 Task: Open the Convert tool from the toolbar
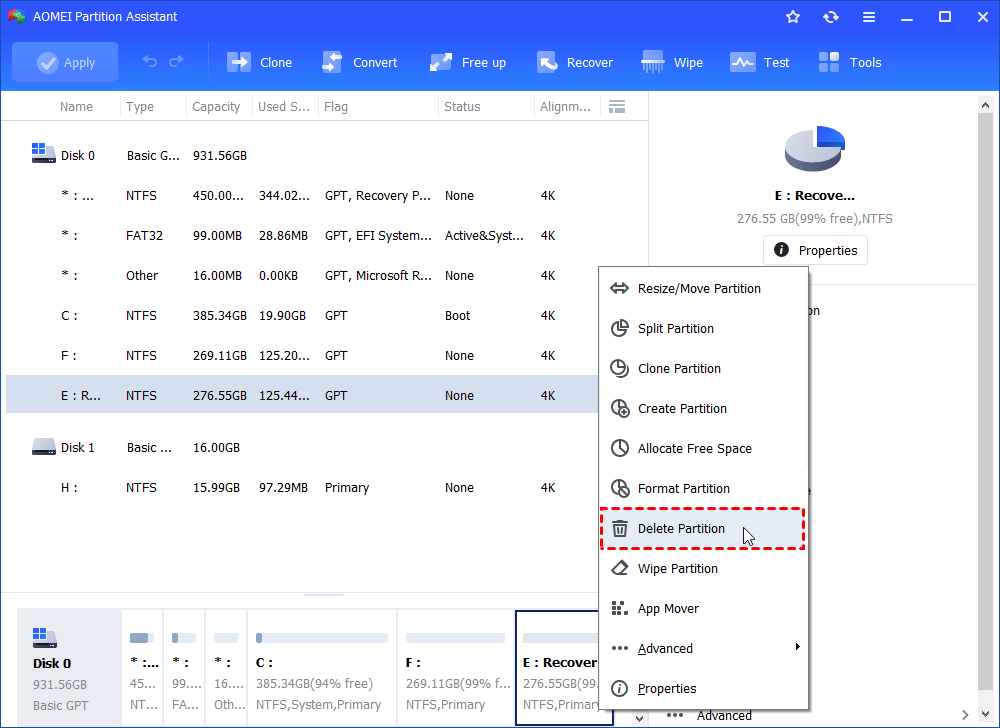pyautogui.click(x=360, y=61)
